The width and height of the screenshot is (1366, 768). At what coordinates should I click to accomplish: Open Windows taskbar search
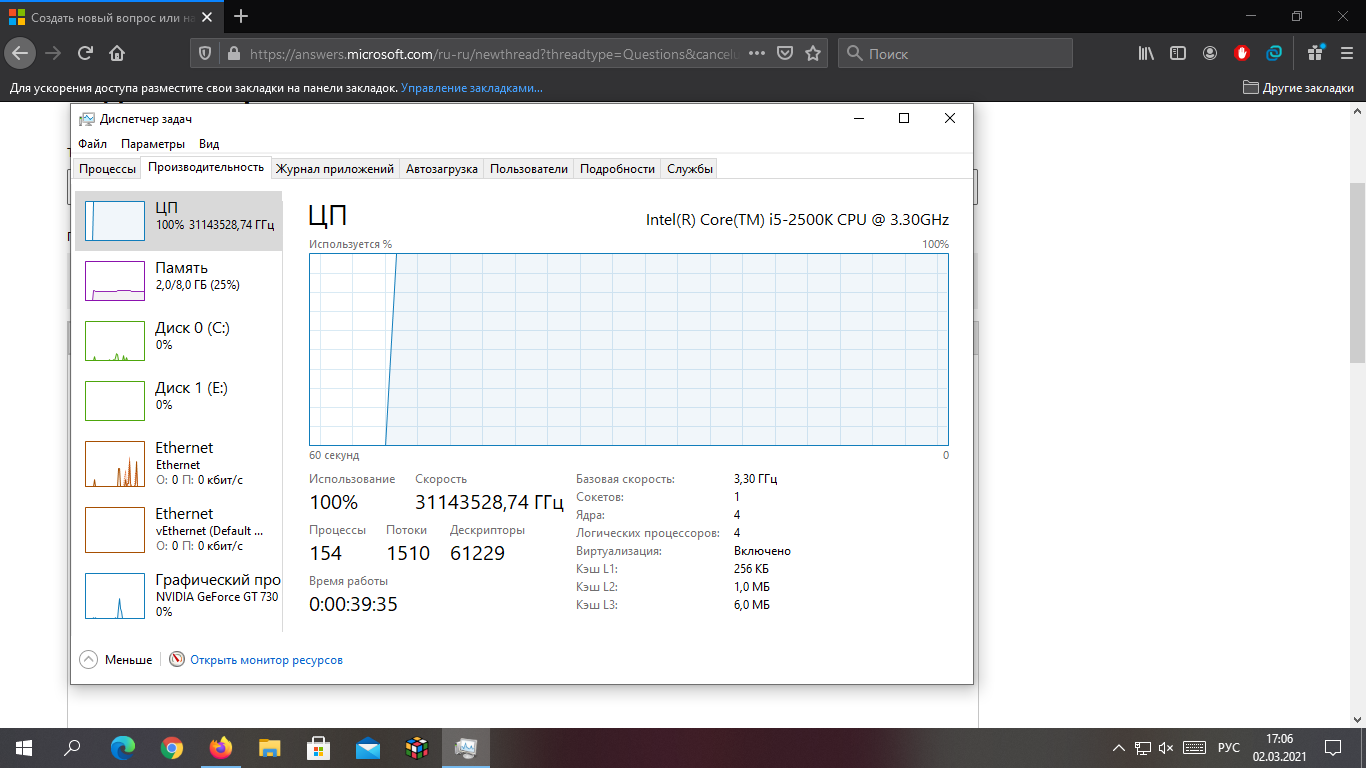(72, 748)
